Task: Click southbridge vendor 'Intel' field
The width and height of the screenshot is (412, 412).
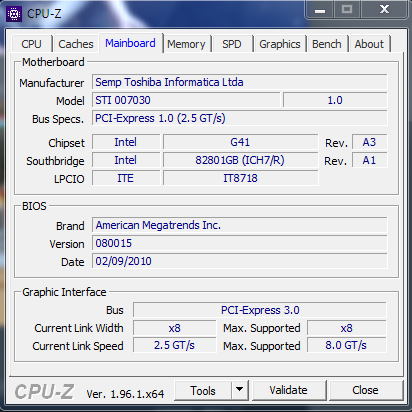Action: coord(126,160)
